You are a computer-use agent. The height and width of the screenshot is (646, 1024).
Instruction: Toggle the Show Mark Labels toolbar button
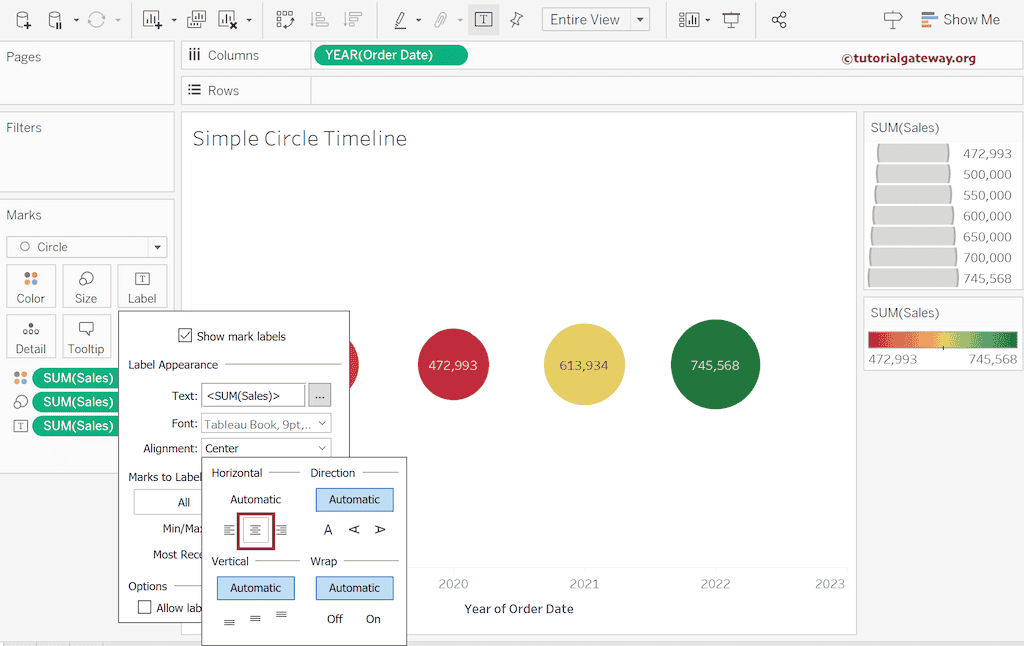[x=483, y=20]
